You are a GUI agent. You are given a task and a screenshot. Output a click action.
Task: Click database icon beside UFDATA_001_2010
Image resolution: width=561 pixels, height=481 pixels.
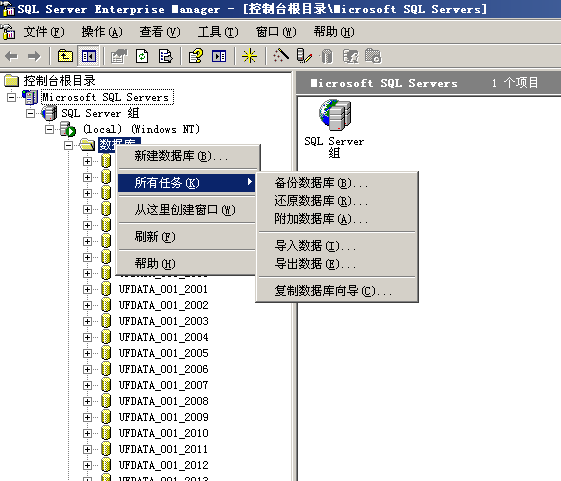pos(106,433)
